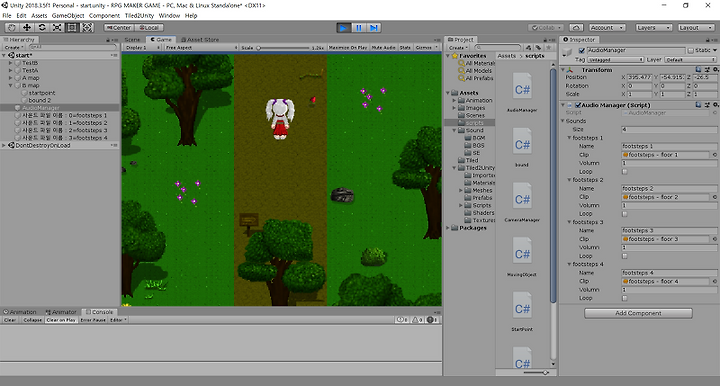Click the Local orientation button
This screenshot has width=720, height=386.
(149, 28)
